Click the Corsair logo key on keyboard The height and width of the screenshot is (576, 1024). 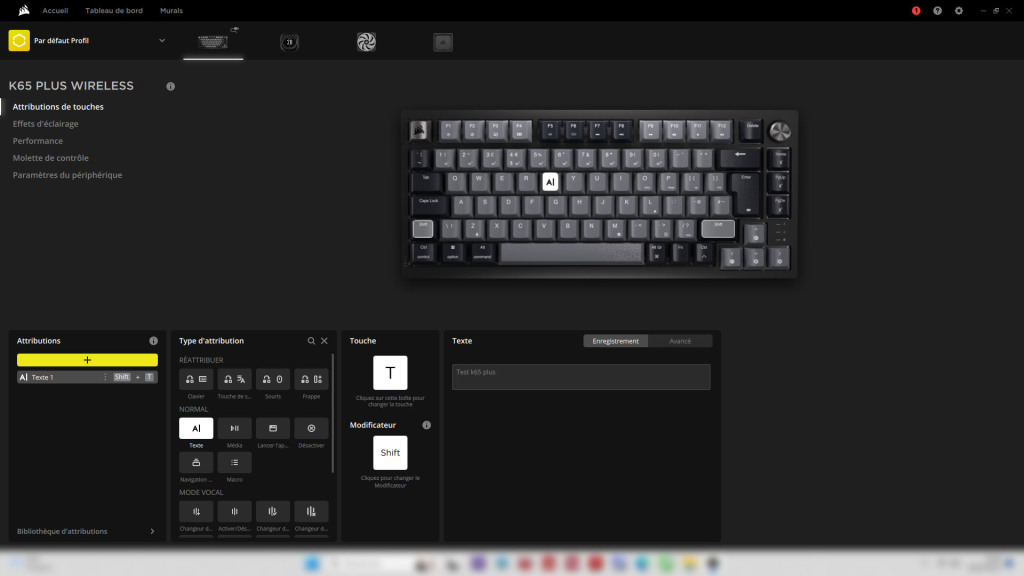419,131
